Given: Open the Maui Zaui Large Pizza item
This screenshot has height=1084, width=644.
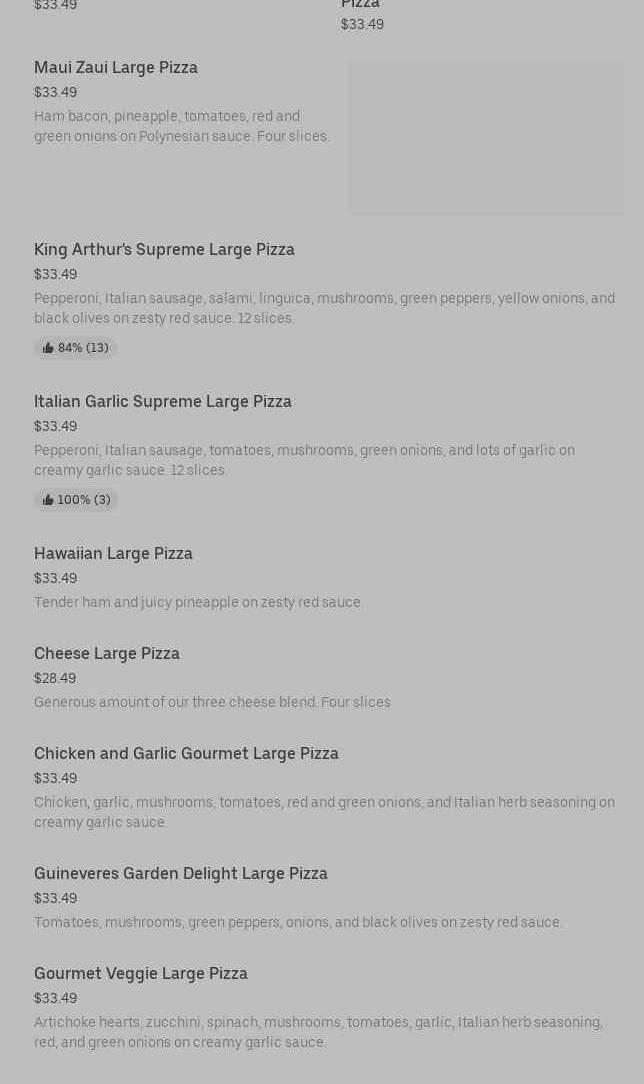Looking at the screenshot, I should [x=116, y=68].
